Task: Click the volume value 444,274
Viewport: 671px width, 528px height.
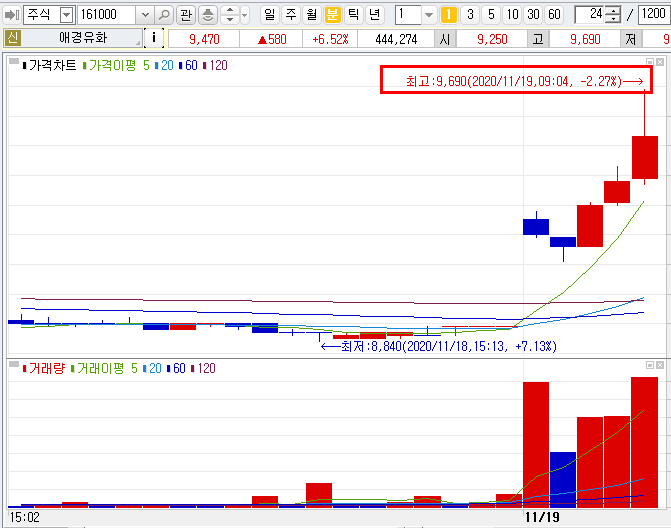Action: point(396,39)
